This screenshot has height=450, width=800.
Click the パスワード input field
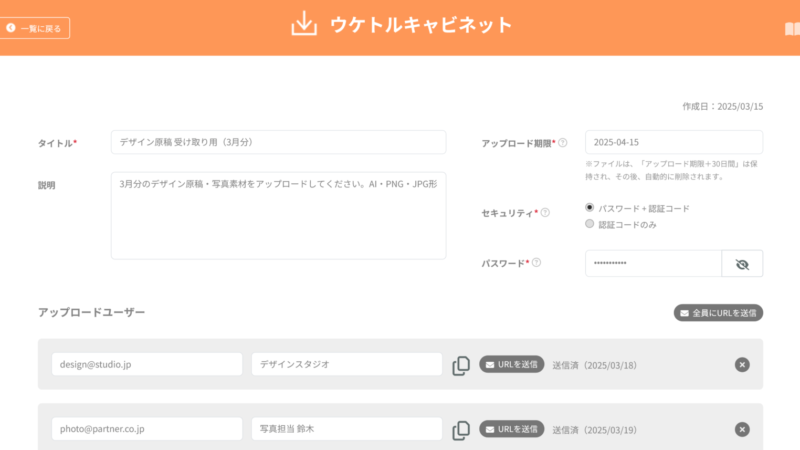click(x=654, y=263)
